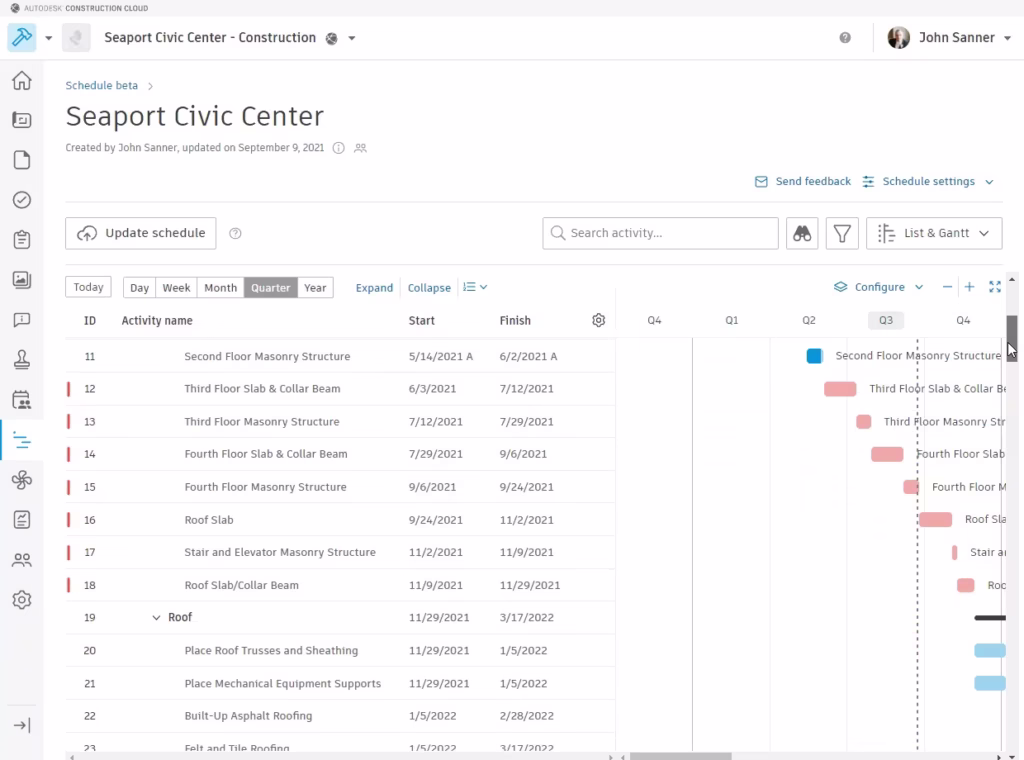The height and width of the screenshot is (760, 1024).
Task: Select the Quarter timescale
Action: 270,288
